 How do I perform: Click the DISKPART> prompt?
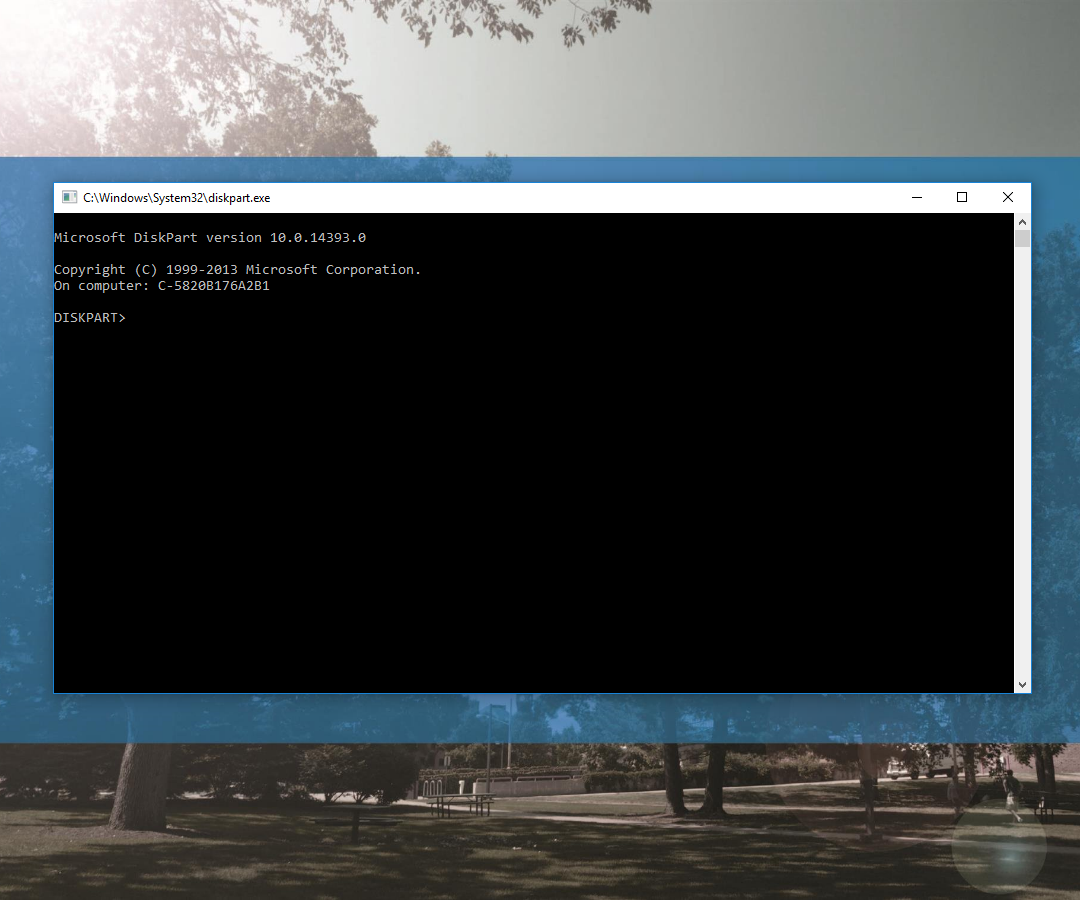pyautogui.click(x=89, y=317)
